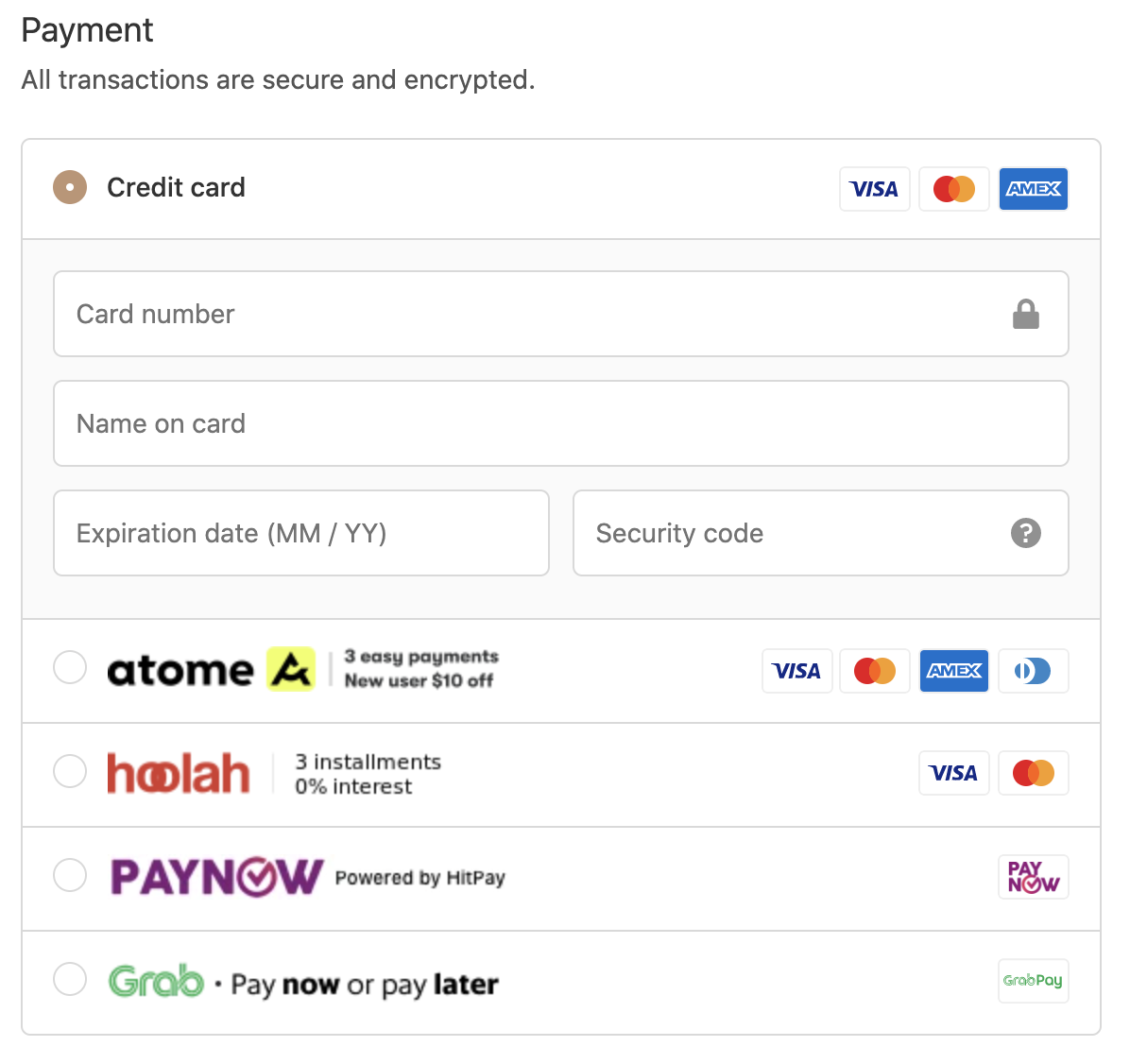Screen dimensions: 1130x1064
Task: Choose the Grab pay later radio button
Action: (x=70, y=979)
